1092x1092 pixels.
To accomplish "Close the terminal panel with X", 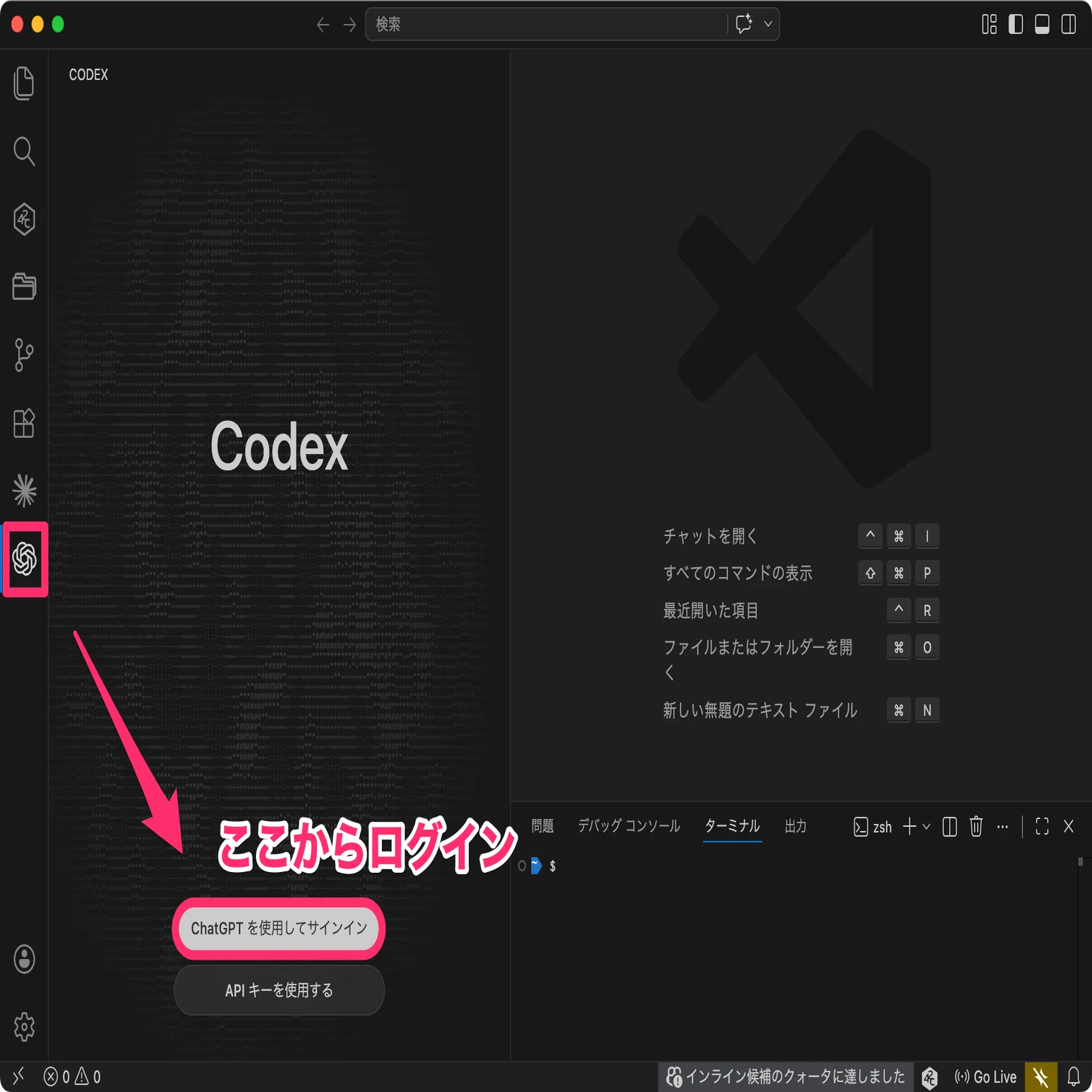I will click(x=1069, y=826).
